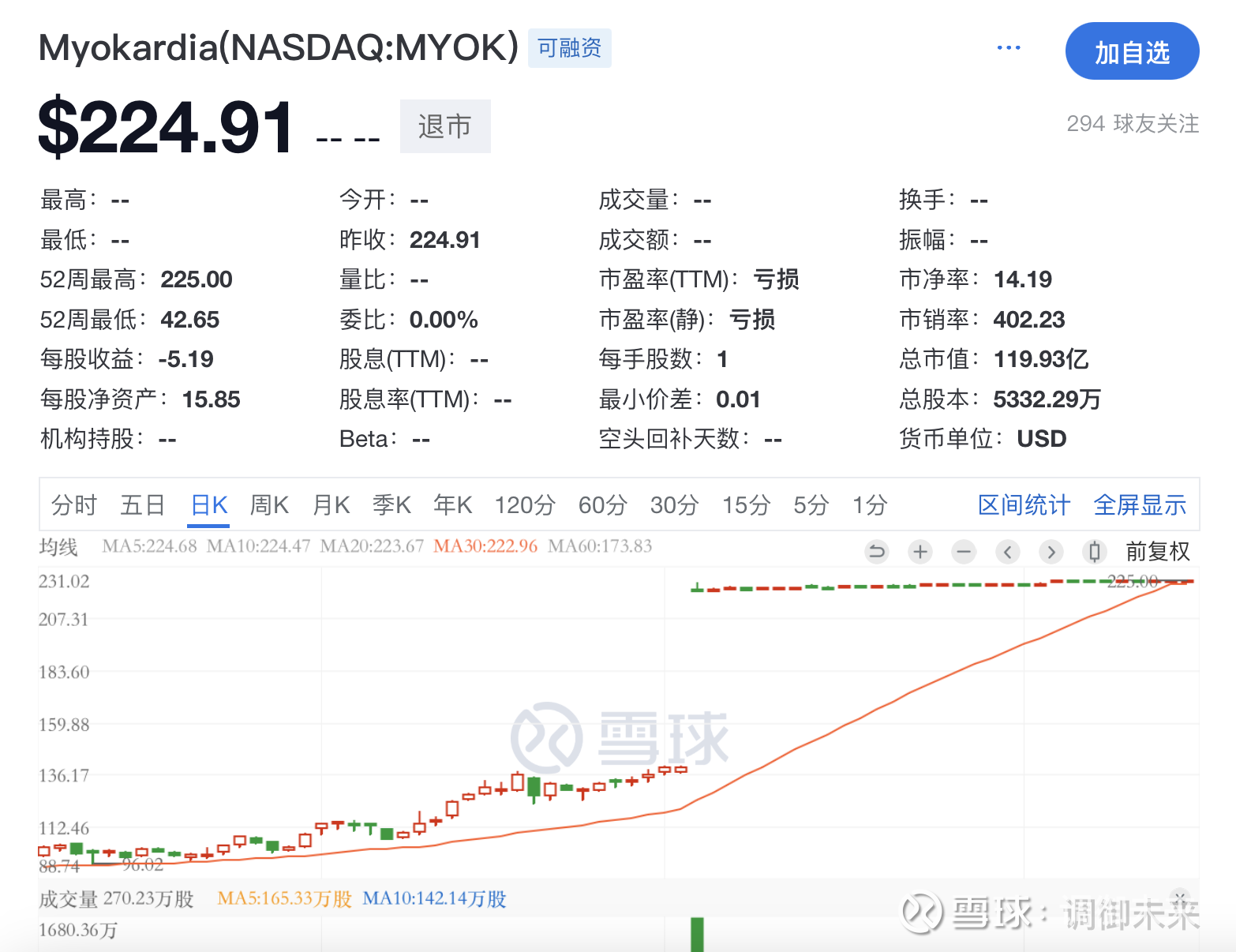Click the 52周最低 value 42.65

coord(190,320)
